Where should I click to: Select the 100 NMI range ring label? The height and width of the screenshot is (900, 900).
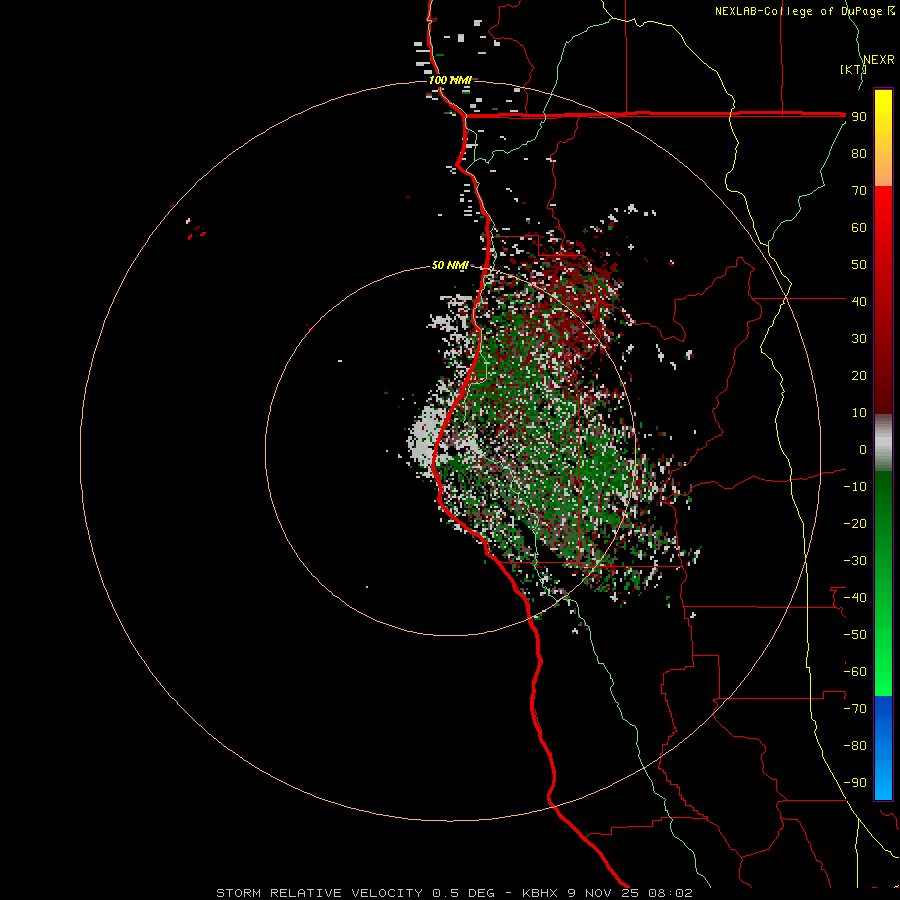(450, 80)
